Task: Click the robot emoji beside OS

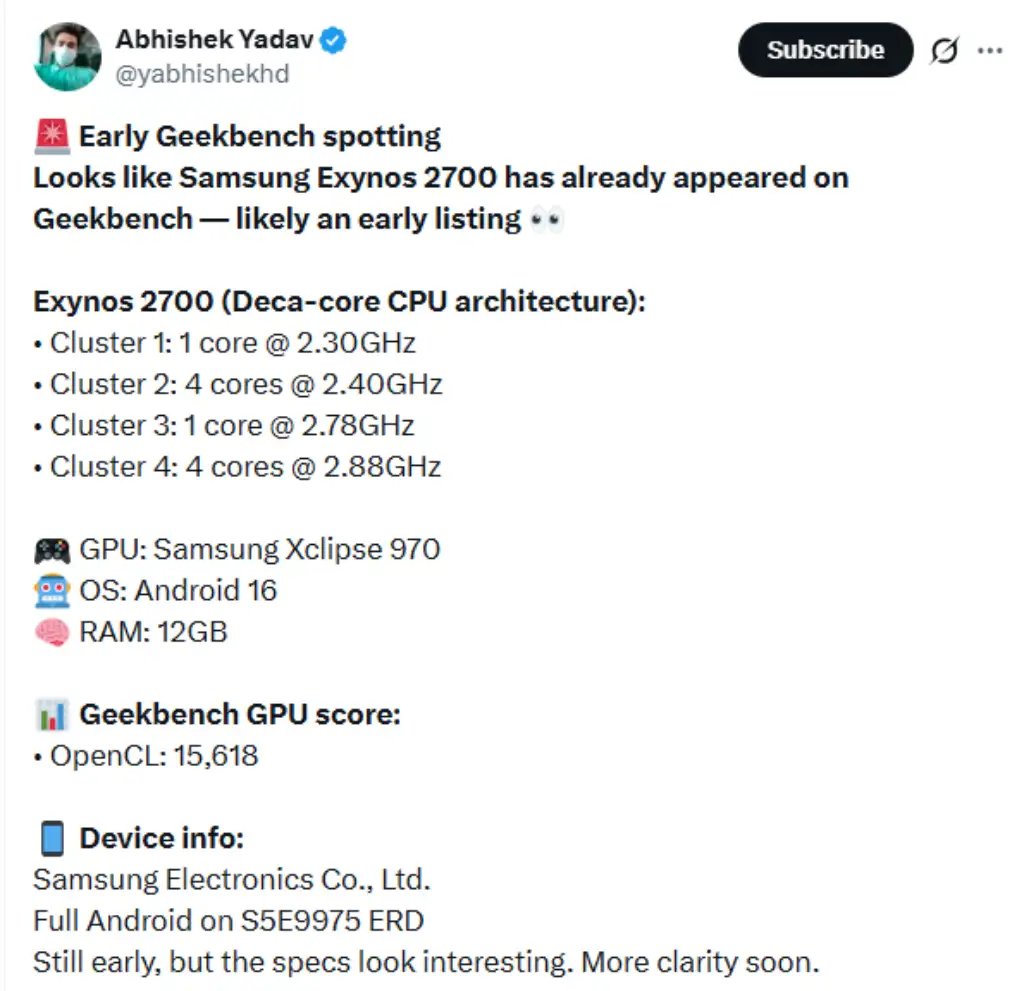Action: [51, 590]
